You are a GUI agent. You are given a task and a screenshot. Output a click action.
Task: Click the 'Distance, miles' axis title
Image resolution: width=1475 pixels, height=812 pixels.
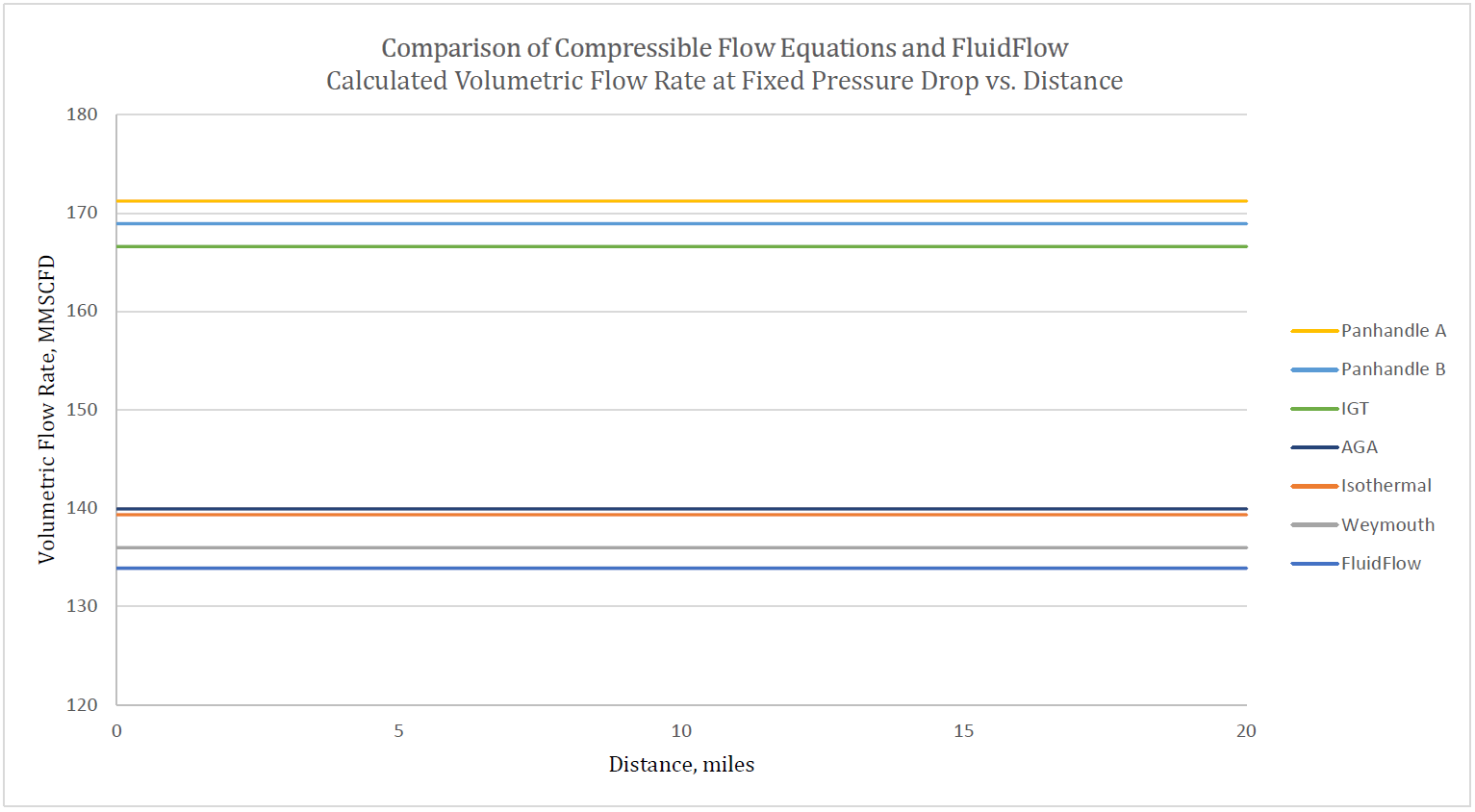click(681, 765)
